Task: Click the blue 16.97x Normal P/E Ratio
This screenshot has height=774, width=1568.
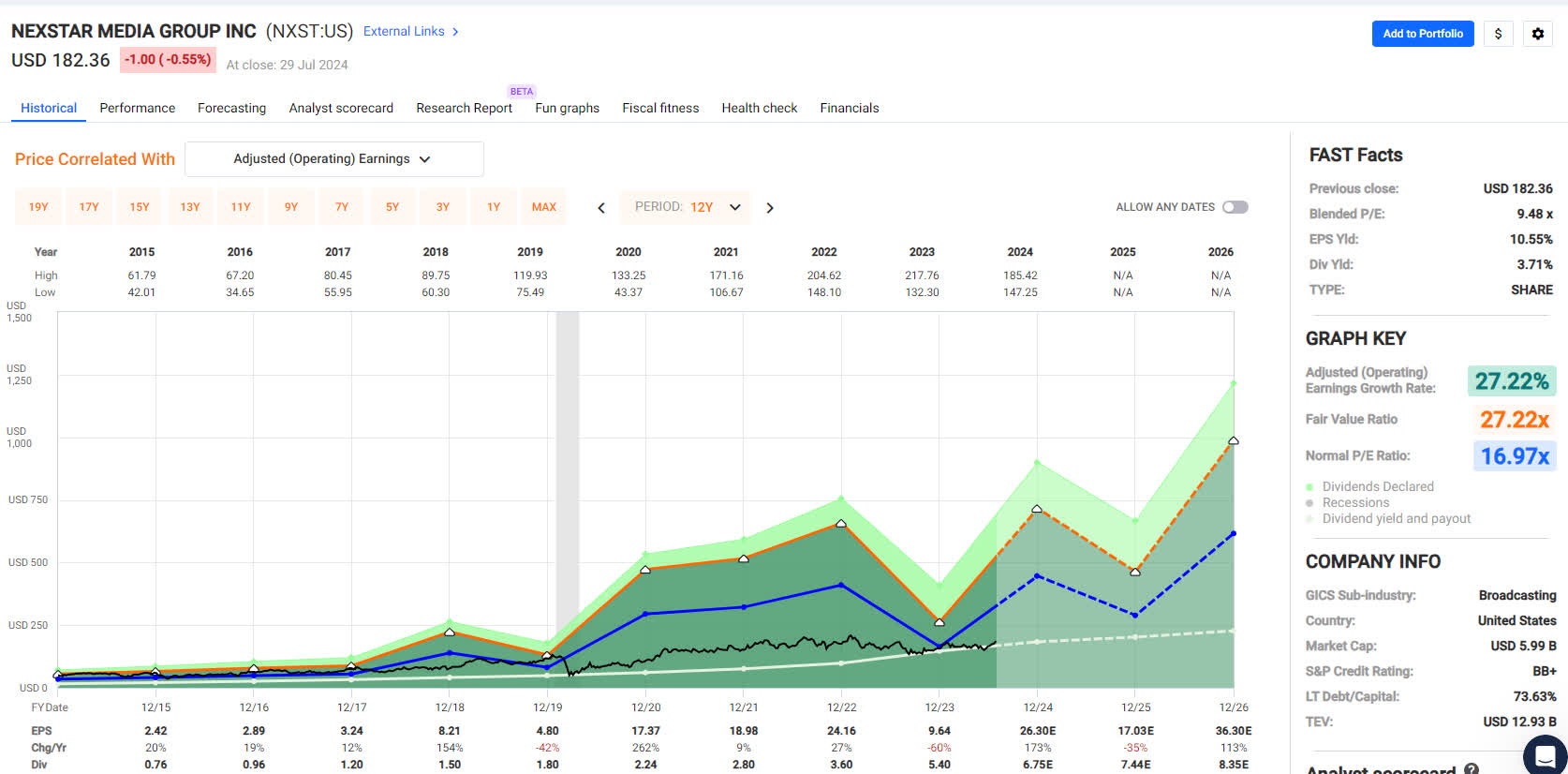Action: pos(1515,456)
